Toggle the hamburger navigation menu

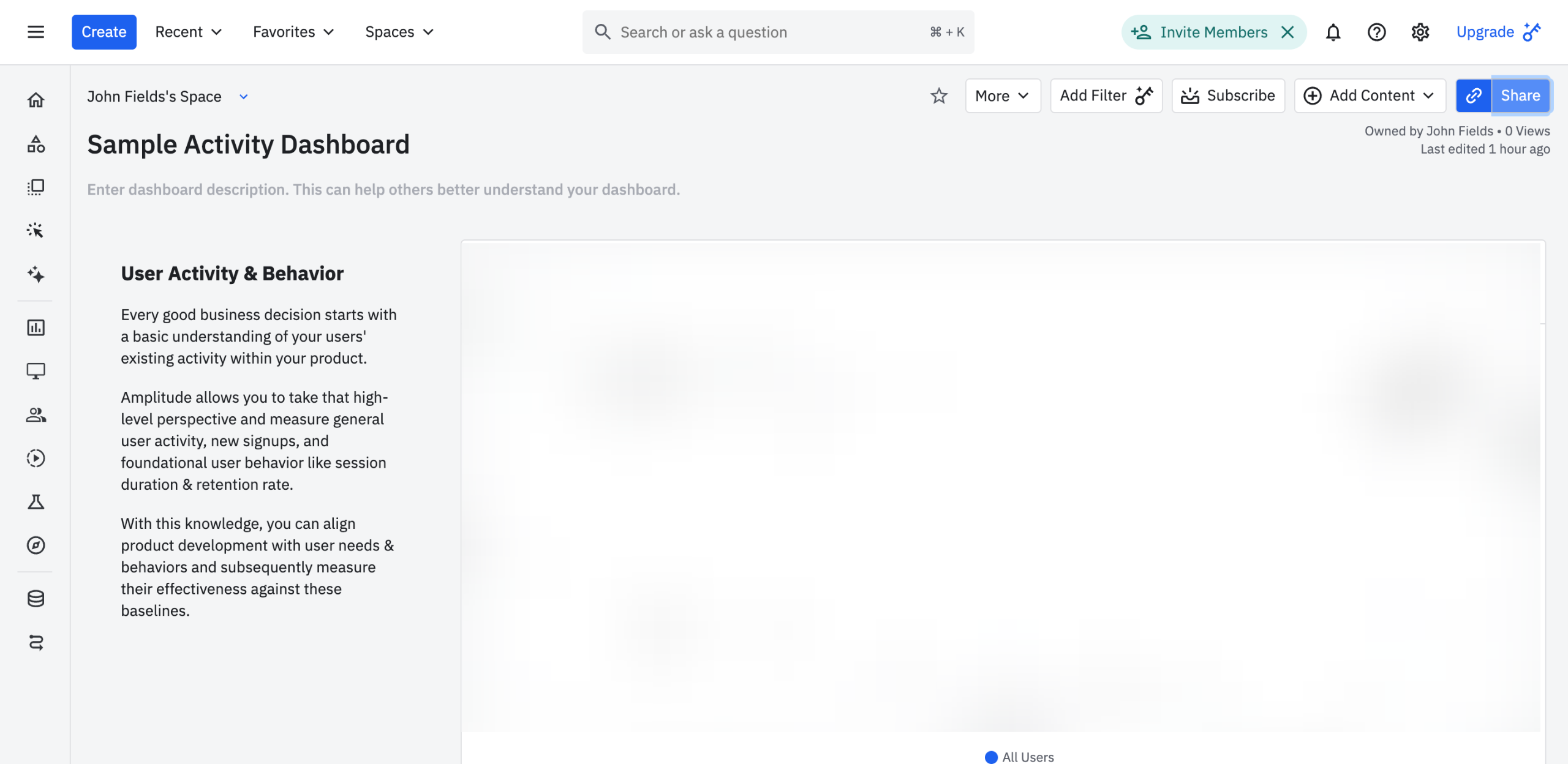click(36, 32)
